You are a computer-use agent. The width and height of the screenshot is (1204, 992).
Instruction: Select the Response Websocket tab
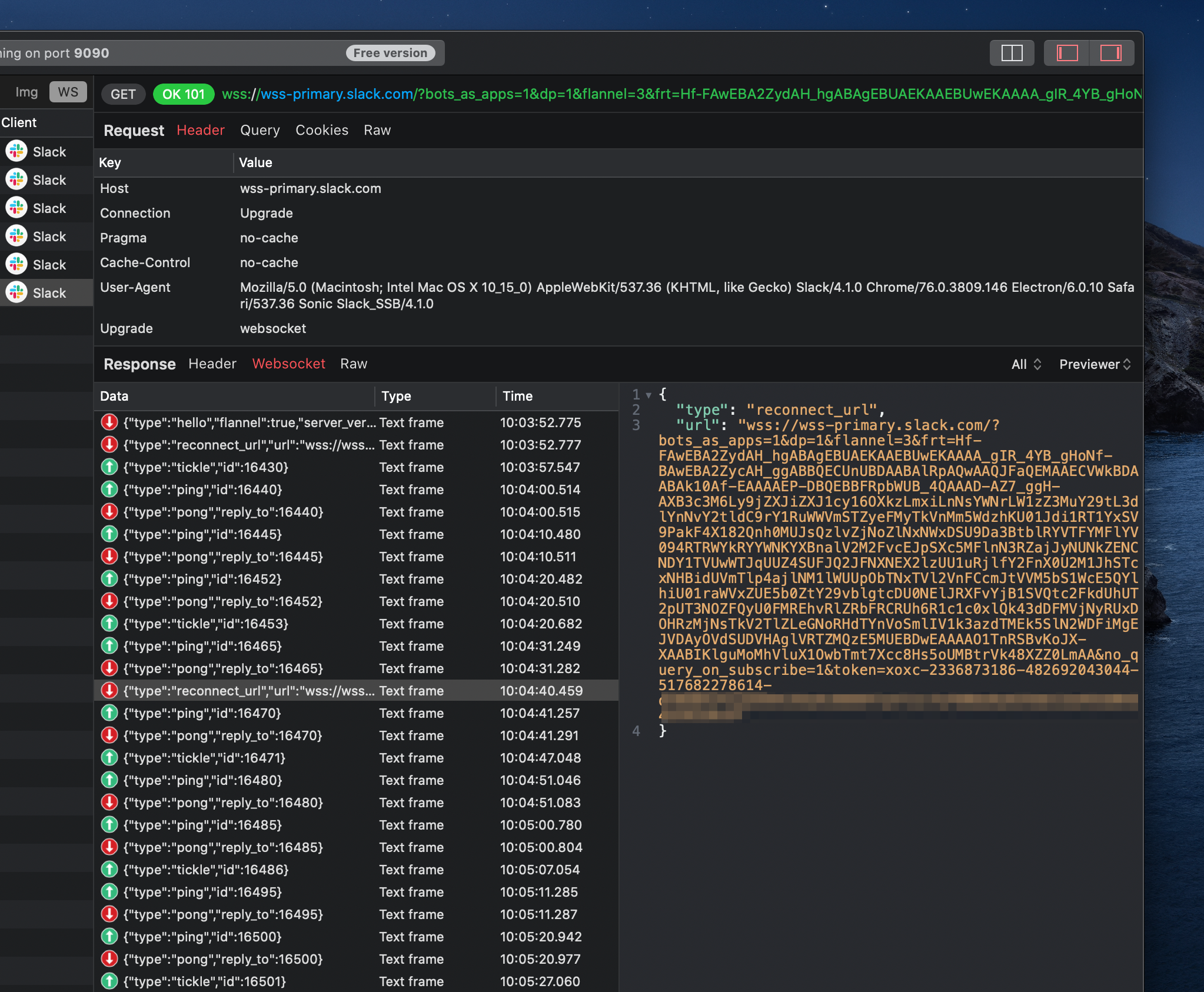tap(288, 364)
